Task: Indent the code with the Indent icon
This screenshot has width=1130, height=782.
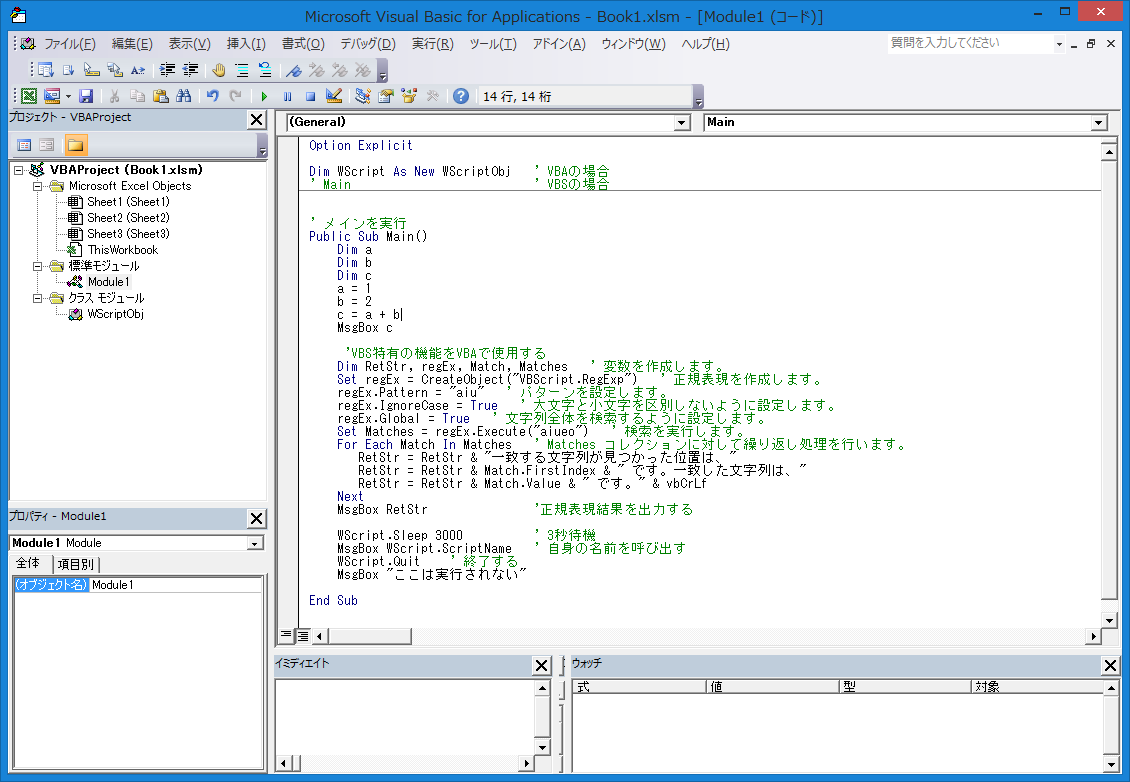Action: pyautogui.click(x=166, y=70)
